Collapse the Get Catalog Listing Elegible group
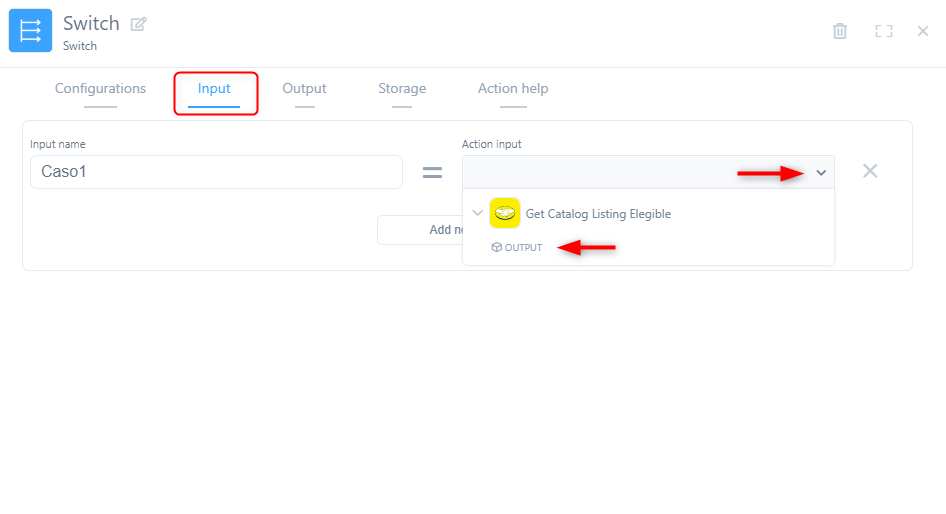 [477, 213]
